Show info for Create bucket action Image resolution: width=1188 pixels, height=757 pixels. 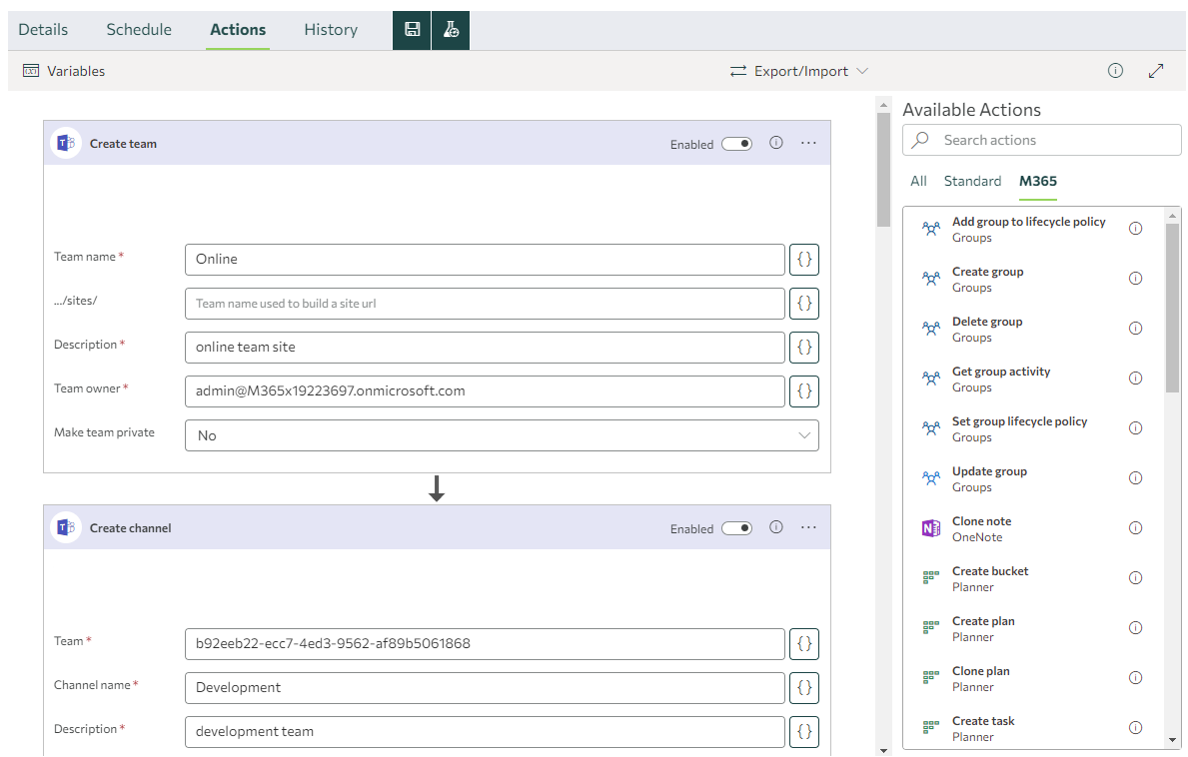click(1135, 577)
